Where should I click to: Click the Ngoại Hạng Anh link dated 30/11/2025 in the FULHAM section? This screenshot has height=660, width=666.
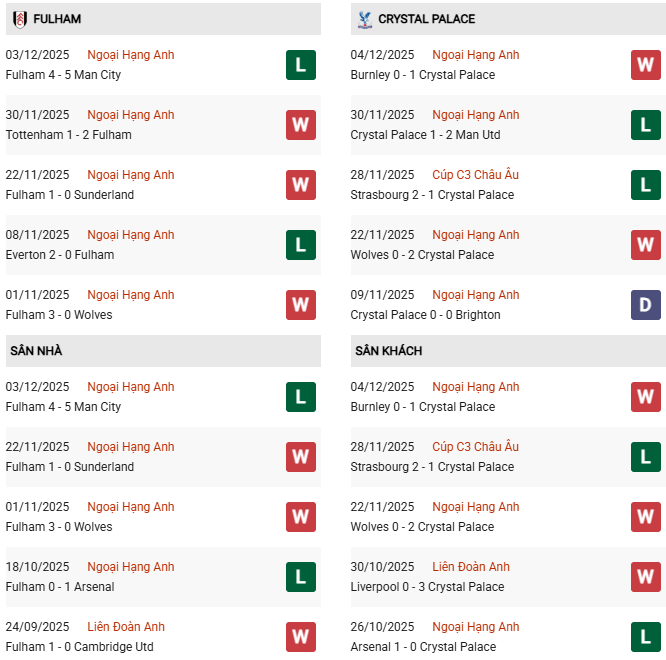(130, 115)
